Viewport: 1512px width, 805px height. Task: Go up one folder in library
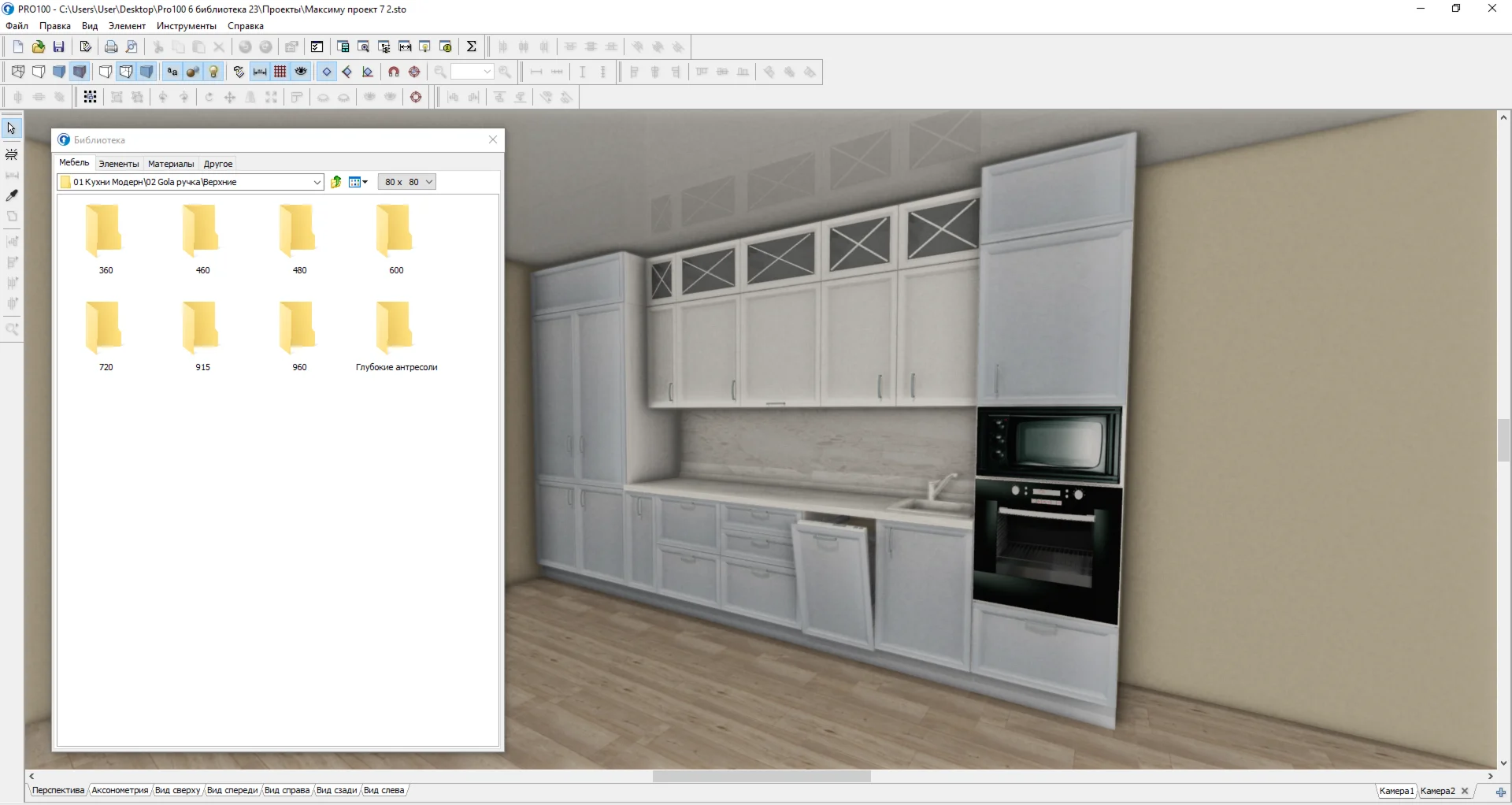336,182
